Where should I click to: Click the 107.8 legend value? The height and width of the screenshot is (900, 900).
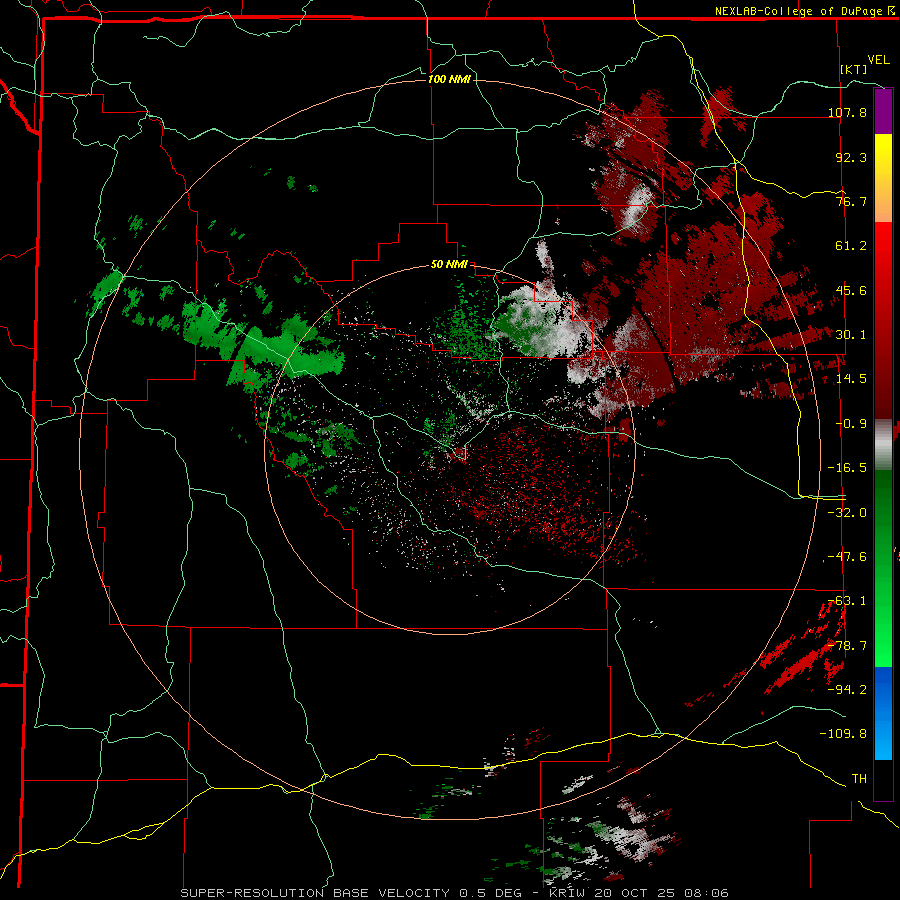pos(847,112)
